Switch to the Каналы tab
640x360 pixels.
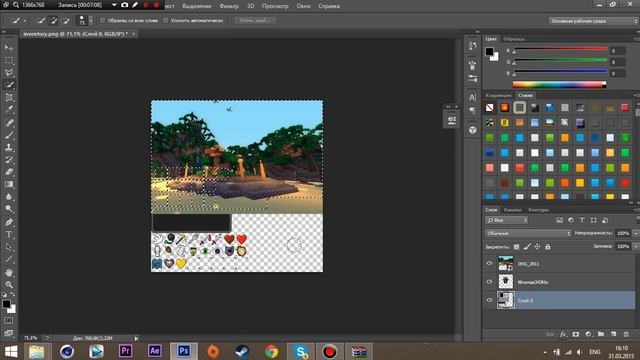tap(512, 210)
